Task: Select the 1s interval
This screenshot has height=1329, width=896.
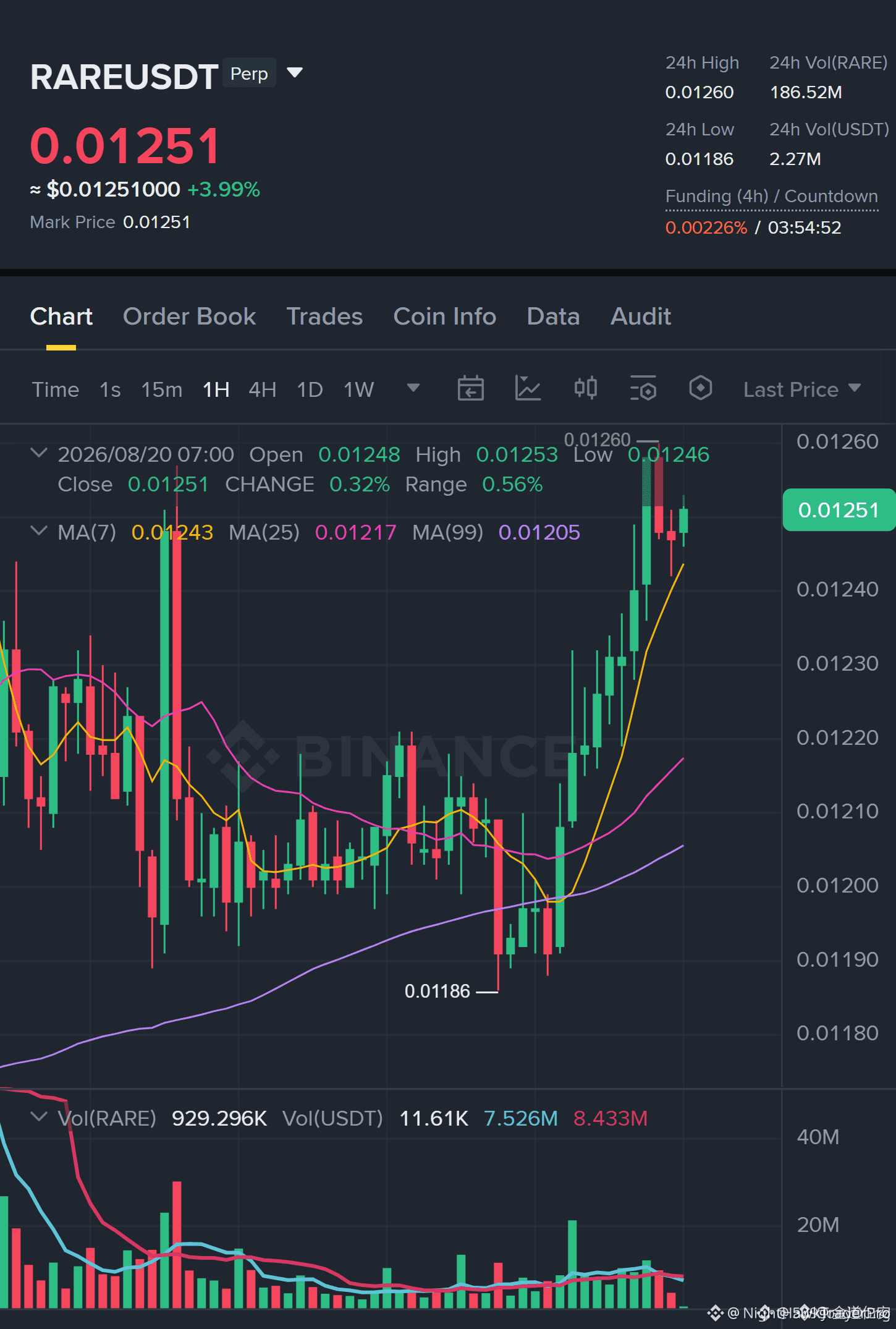Action: point(110,389)
